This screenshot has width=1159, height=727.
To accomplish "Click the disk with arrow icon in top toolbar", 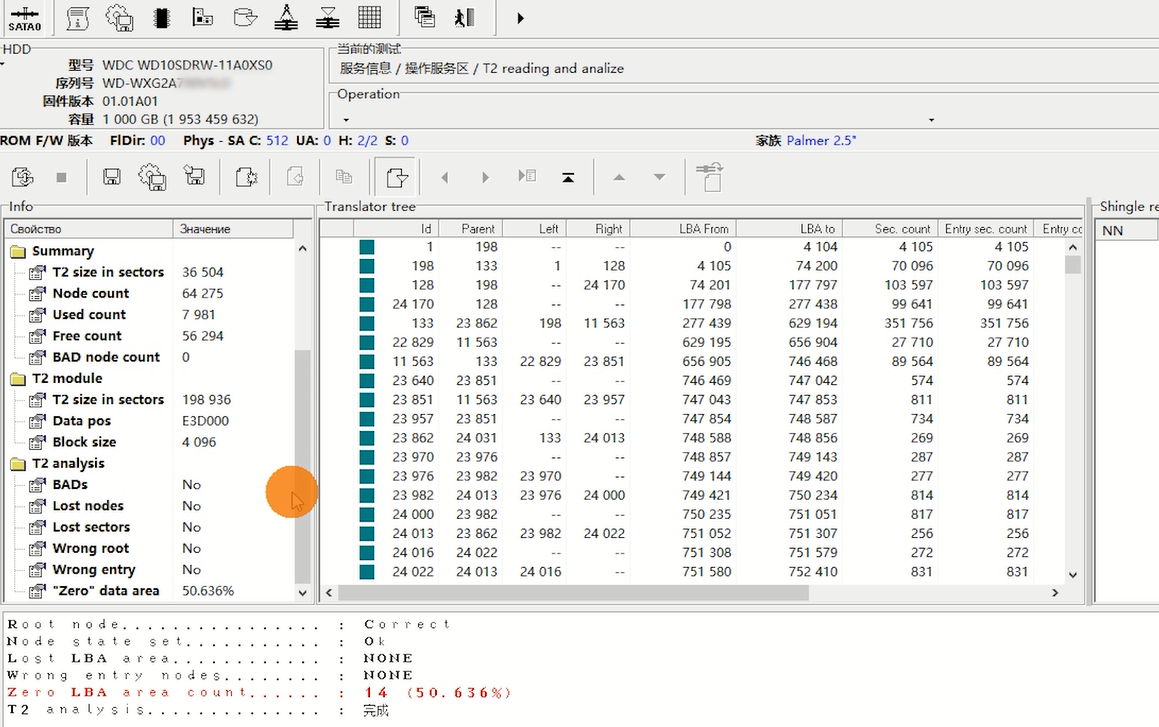I will pos(245,18).
